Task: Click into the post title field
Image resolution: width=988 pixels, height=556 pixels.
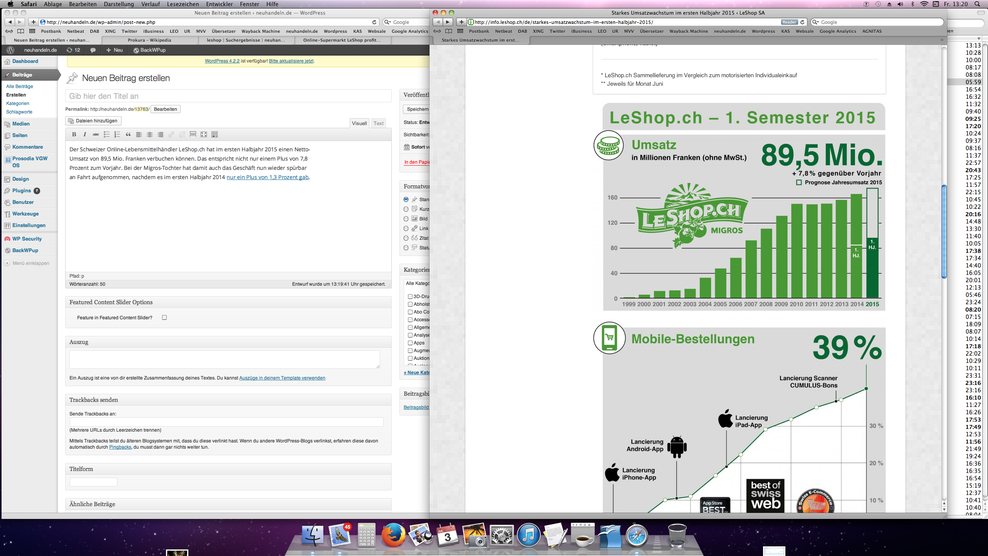Action: click(228, 96)
